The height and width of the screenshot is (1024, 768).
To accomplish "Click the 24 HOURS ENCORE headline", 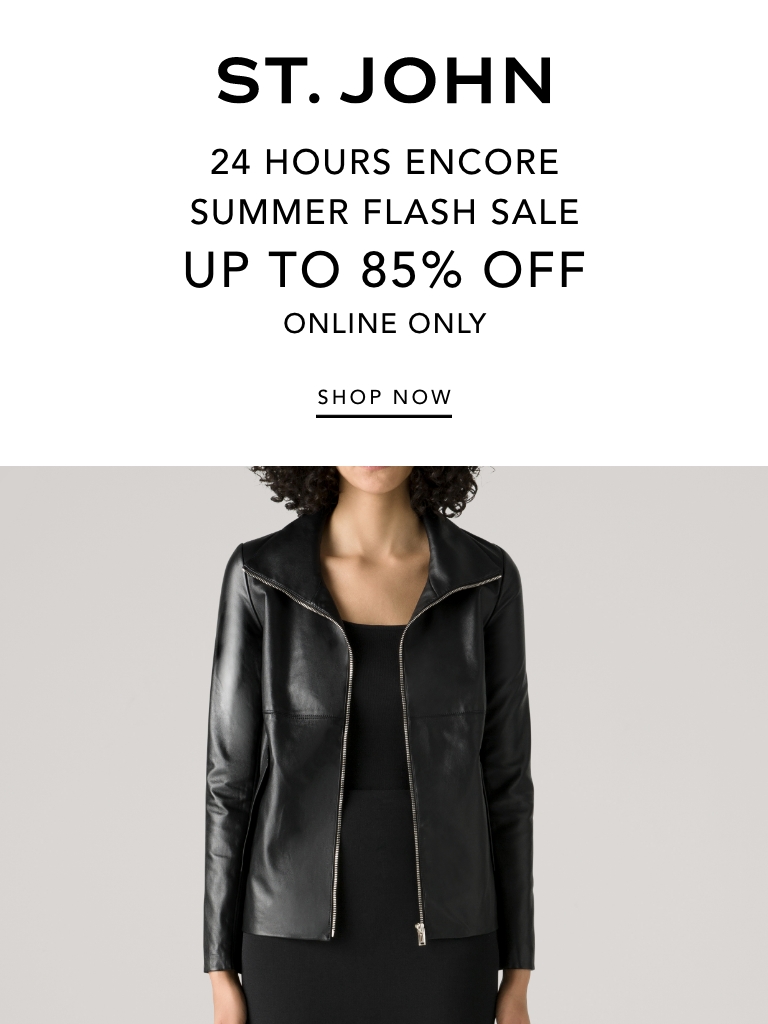I will tap(384, 162).
